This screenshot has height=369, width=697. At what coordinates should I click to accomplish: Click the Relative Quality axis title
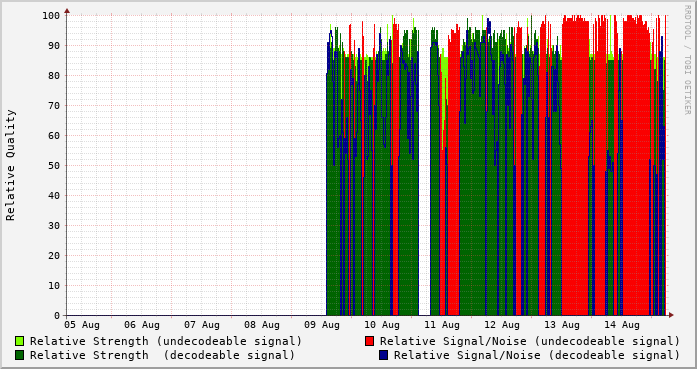(x=11, y=165)
